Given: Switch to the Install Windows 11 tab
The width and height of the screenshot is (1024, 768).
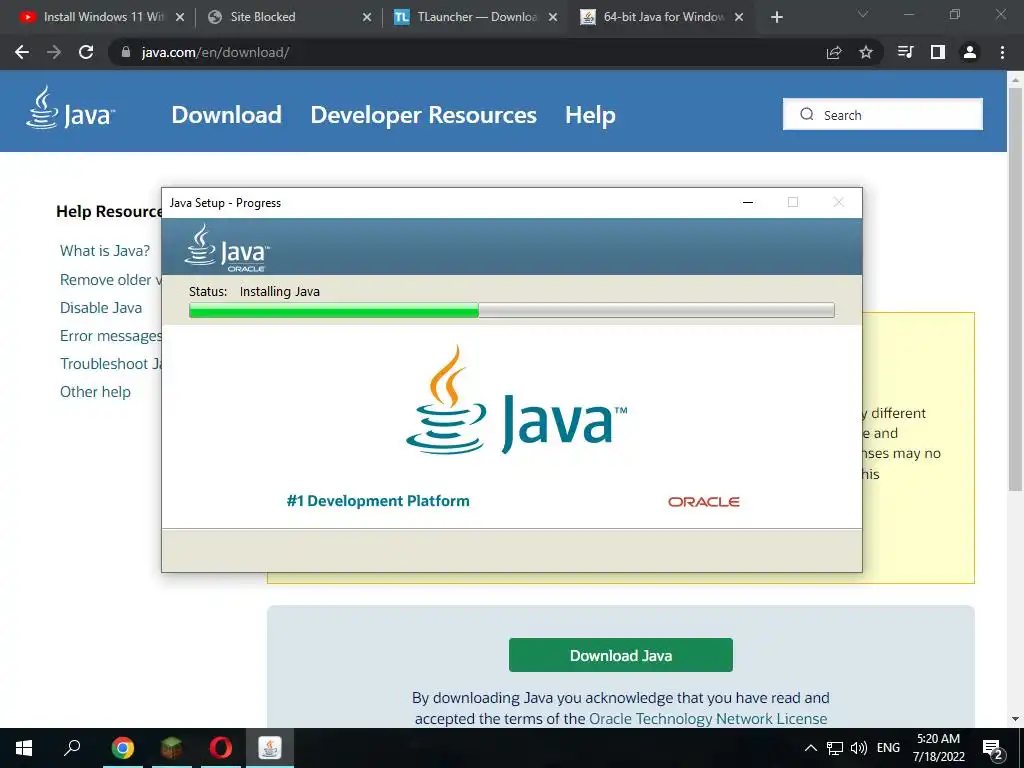Looking at the screenshot, I should (x=102, y=17).
